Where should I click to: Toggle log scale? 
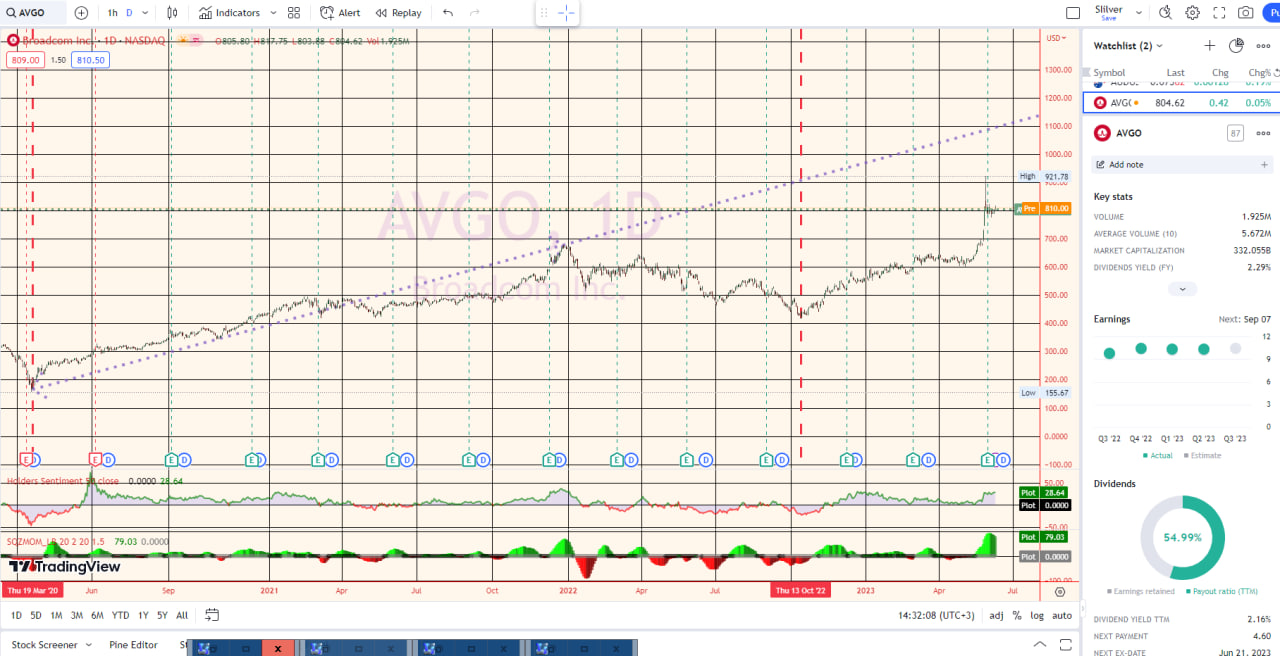pyautogui.click(x=1037, y=615)
